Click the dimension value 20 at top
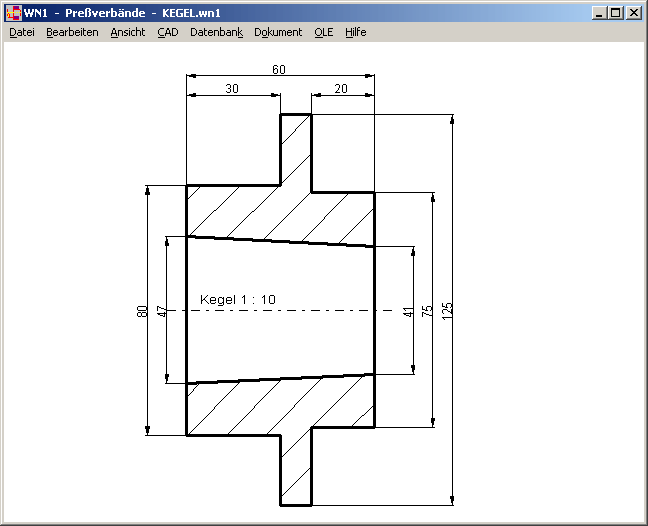Viewport: 648px width, 526px height. [341, 89]
